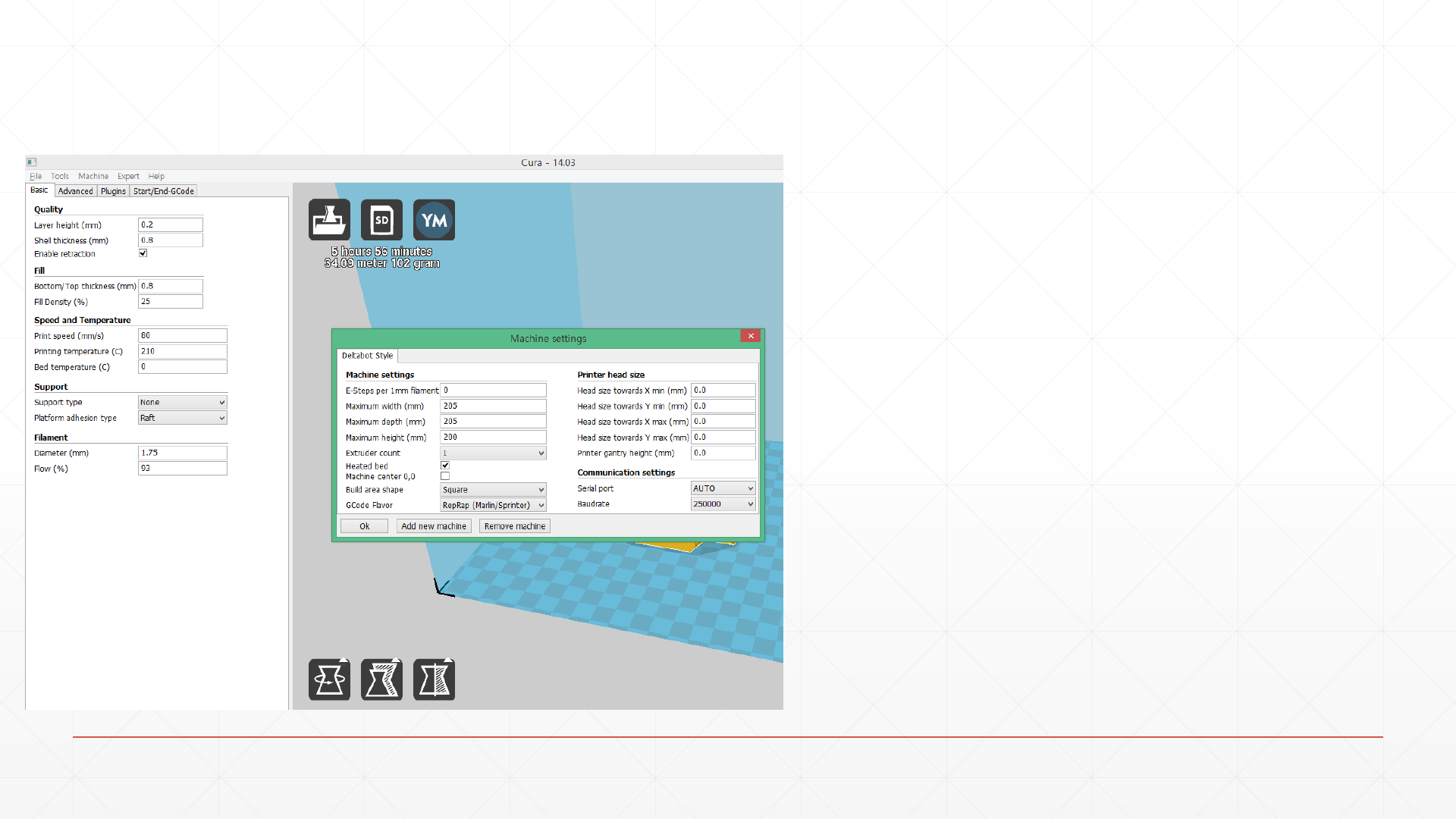The image size is (1456, 819).
Task: Toggle the Enable retraction checkbox
Action: 143,253
